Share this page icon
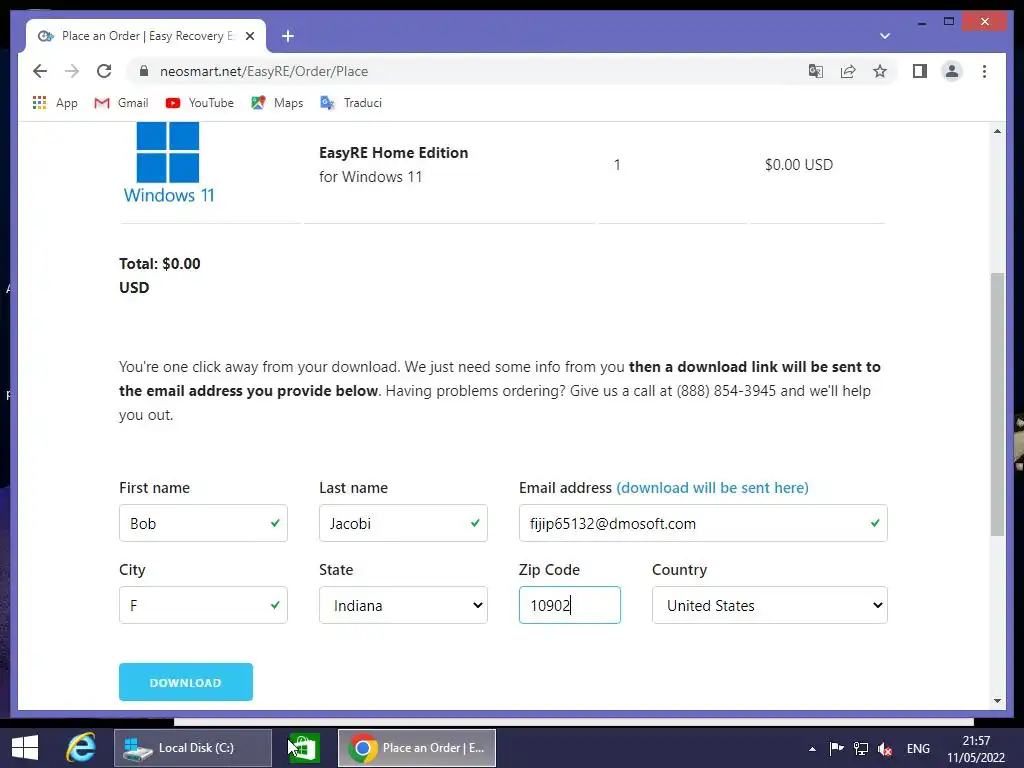This screenshot has height=768, width=1024. tap(848, 71)
